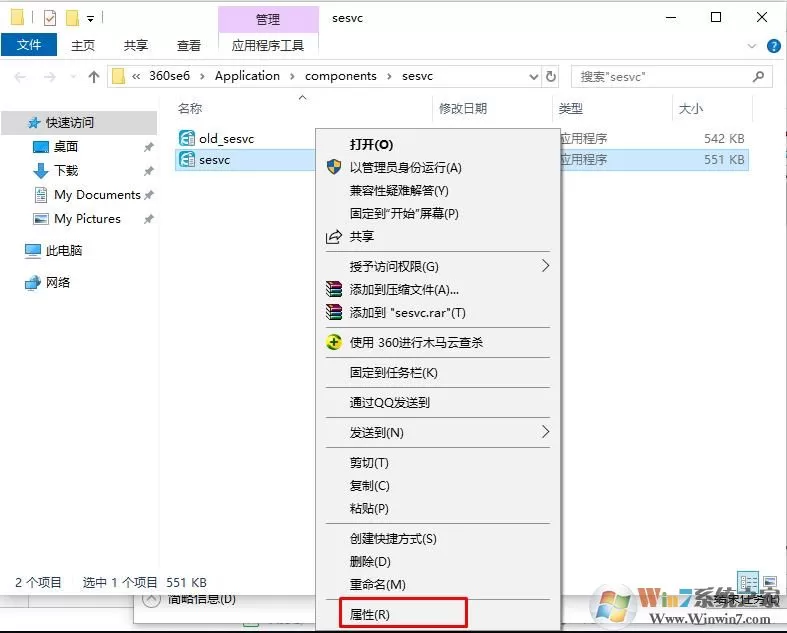Click the refresh icon beside address bar
Viewport: 787px width, 633px height.
point(551,76)
